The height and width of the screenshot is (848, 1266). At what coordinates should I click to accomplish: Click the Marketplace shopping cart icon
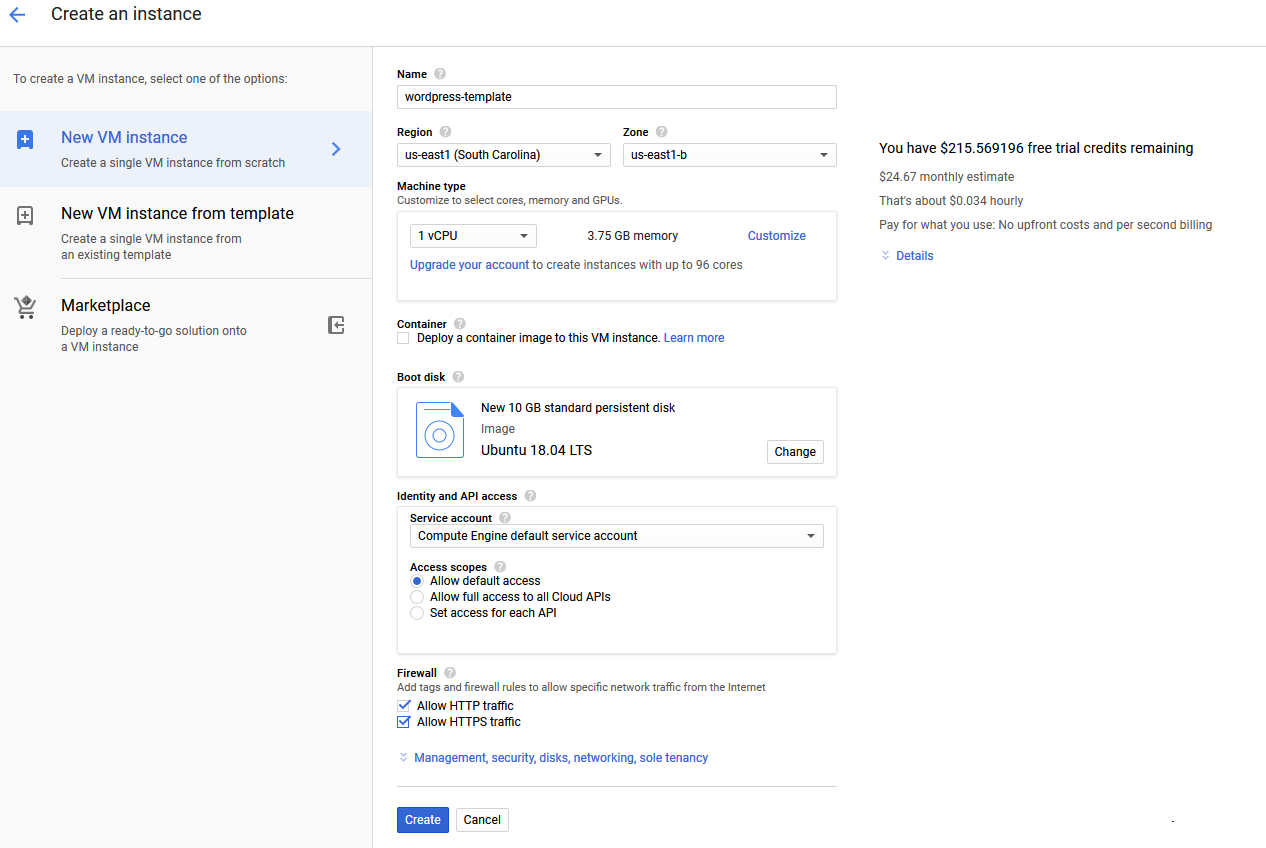(x=25, y=307)
